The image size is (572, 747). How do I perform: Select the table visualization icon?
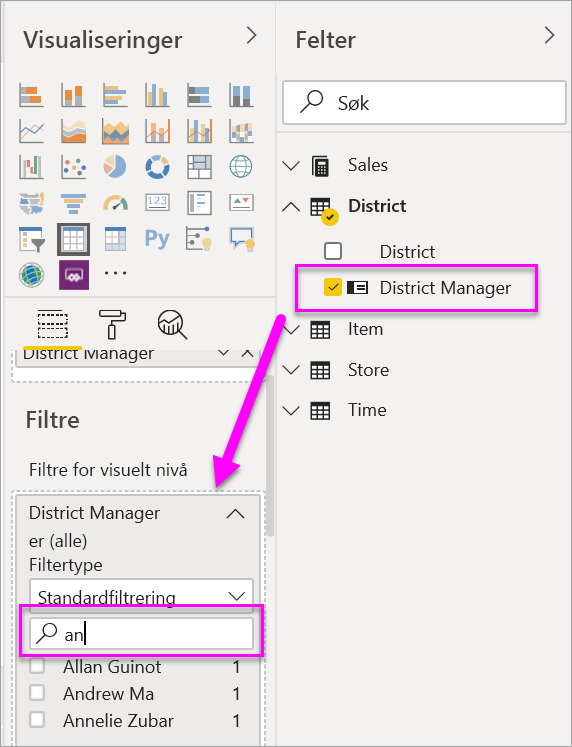click(73, 239)
